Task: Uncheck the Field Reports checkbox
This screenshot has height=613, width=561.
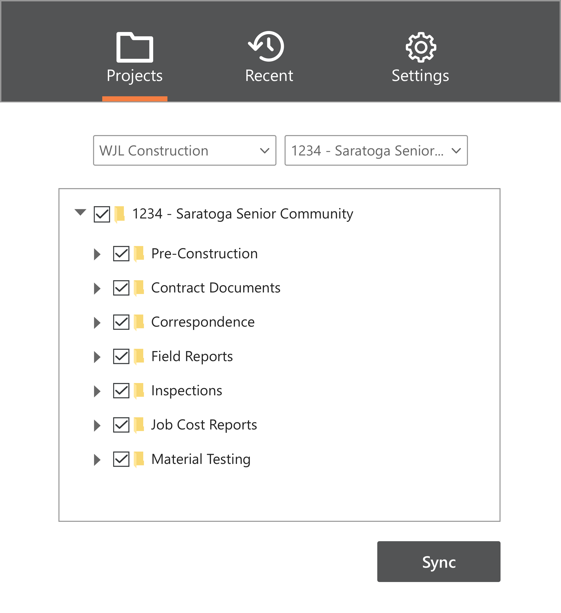Action: click(x=121, y=357)
